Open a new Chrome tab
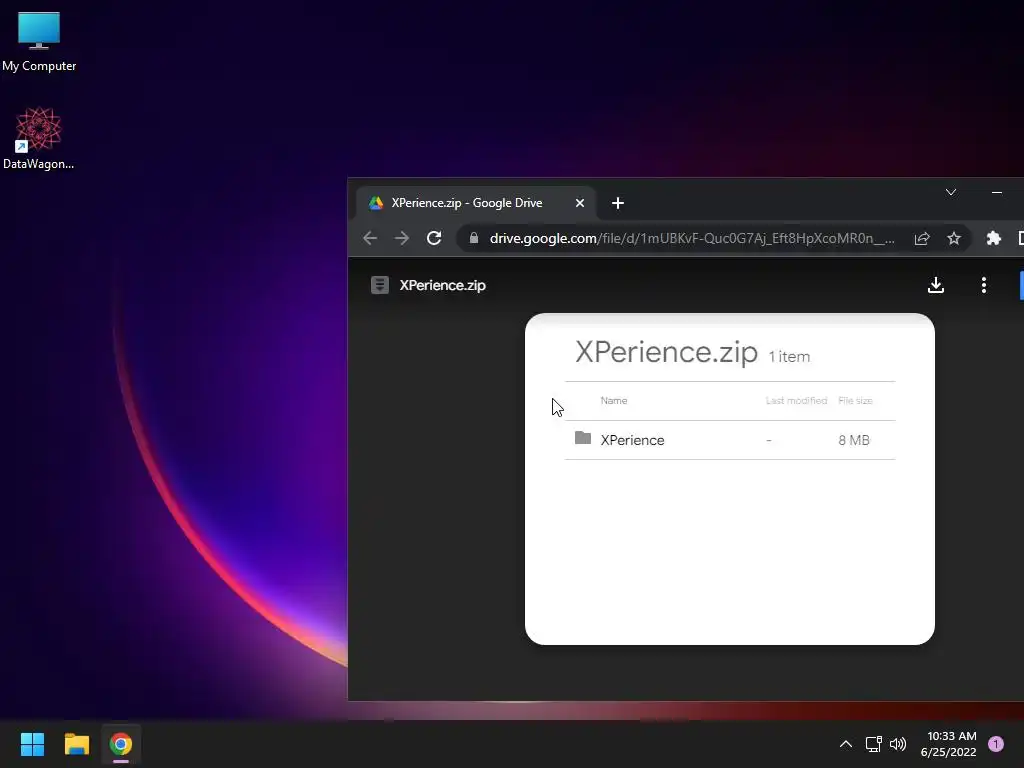Image resolution: width=1024 pixels, height=768 pixels. [618, 203]
